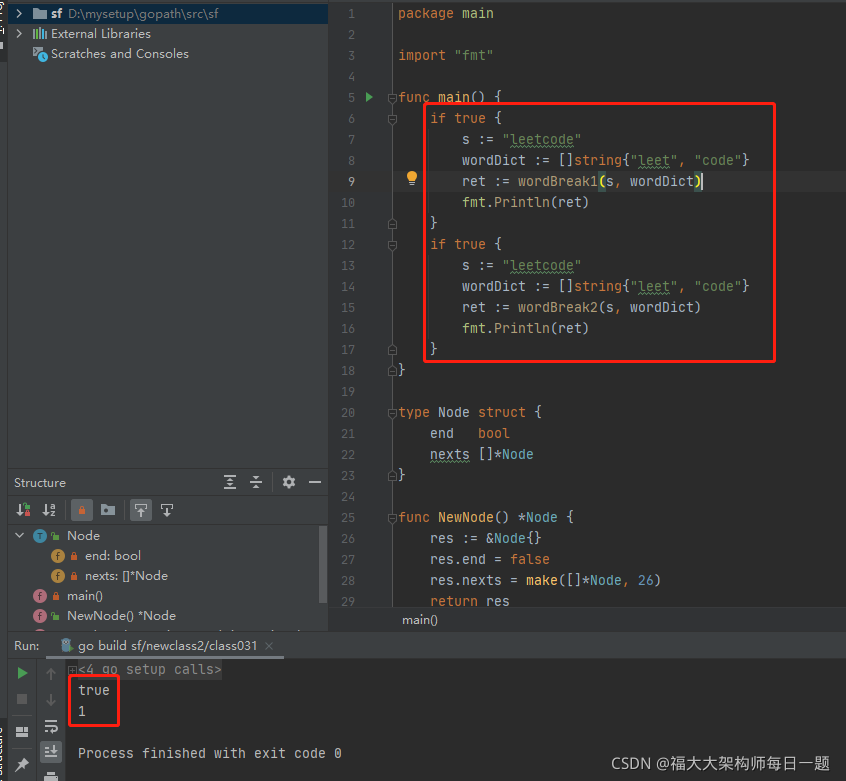
Task: Click the yellow lightbulb intention icon
Action: point(412,178)
